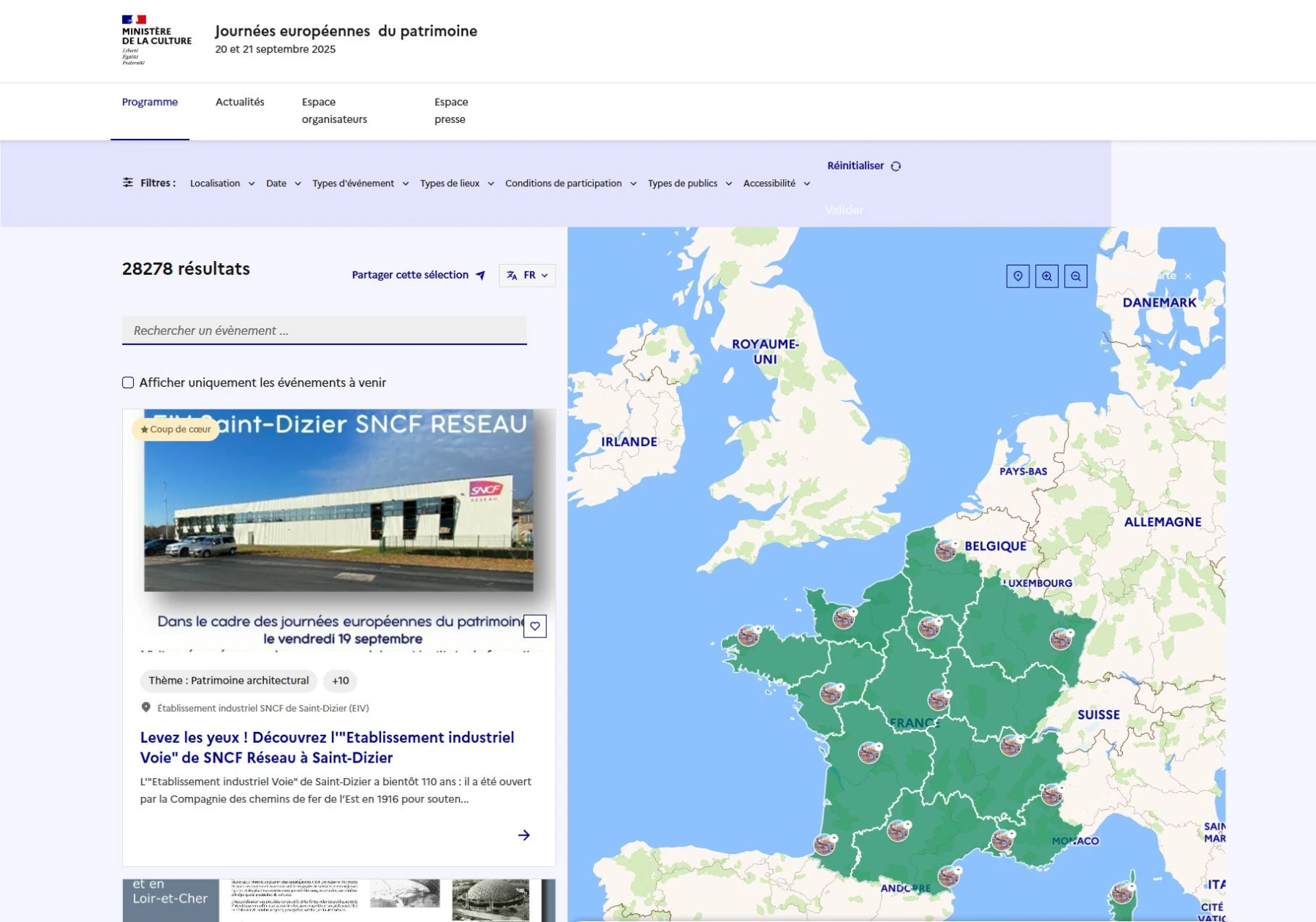Close the map legend with the x
Viewport: 1316px width, 922px height.
click(1189, 276)
